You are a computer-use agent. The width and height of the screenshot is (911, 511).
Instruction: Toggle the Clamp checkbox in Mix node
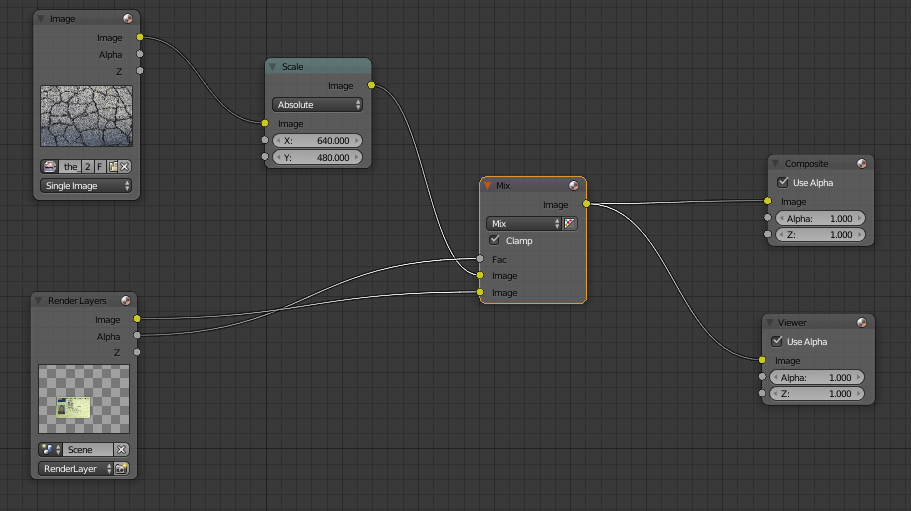pyautogui.click(x=494, y=240)
